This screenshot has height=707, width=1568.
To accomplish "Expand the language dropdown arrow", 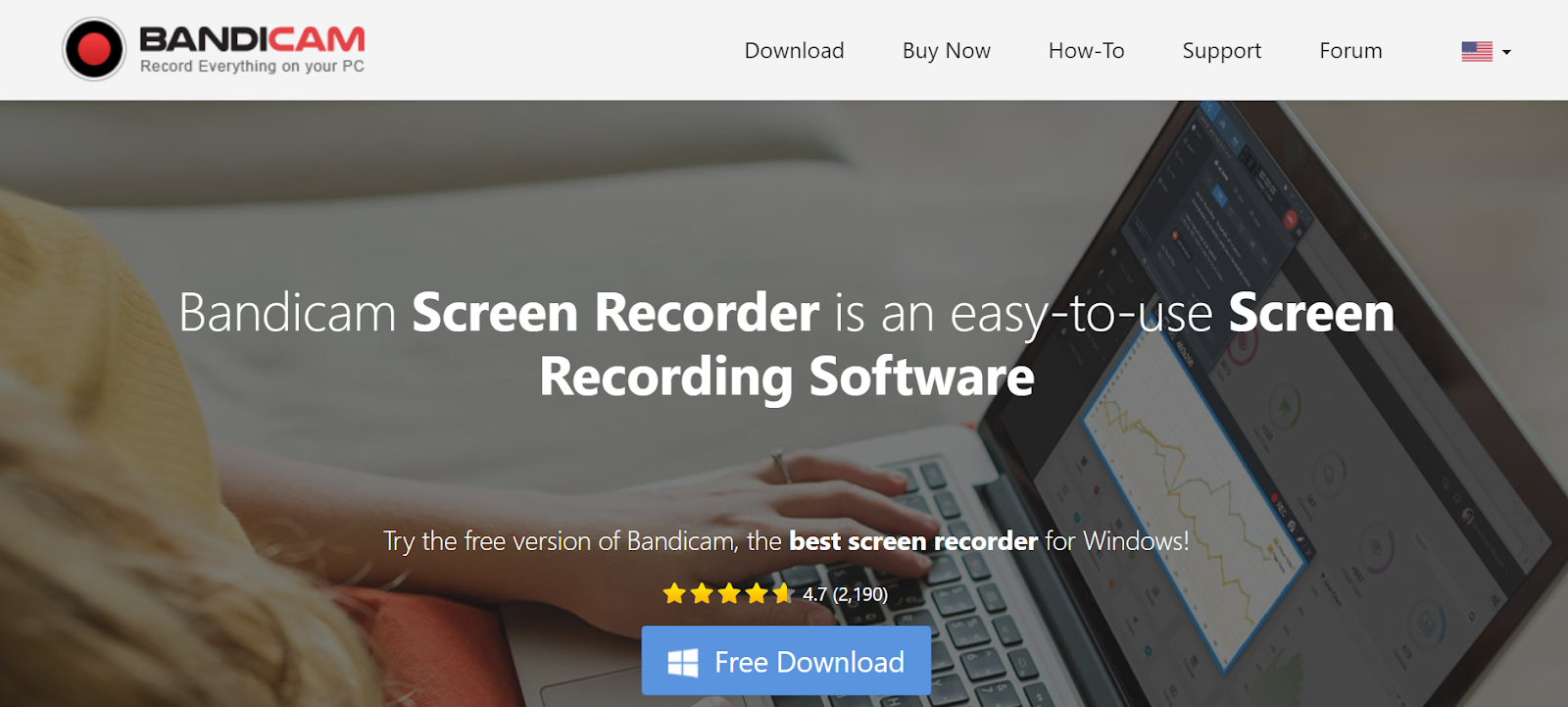I will click(x=1506, y=52).
